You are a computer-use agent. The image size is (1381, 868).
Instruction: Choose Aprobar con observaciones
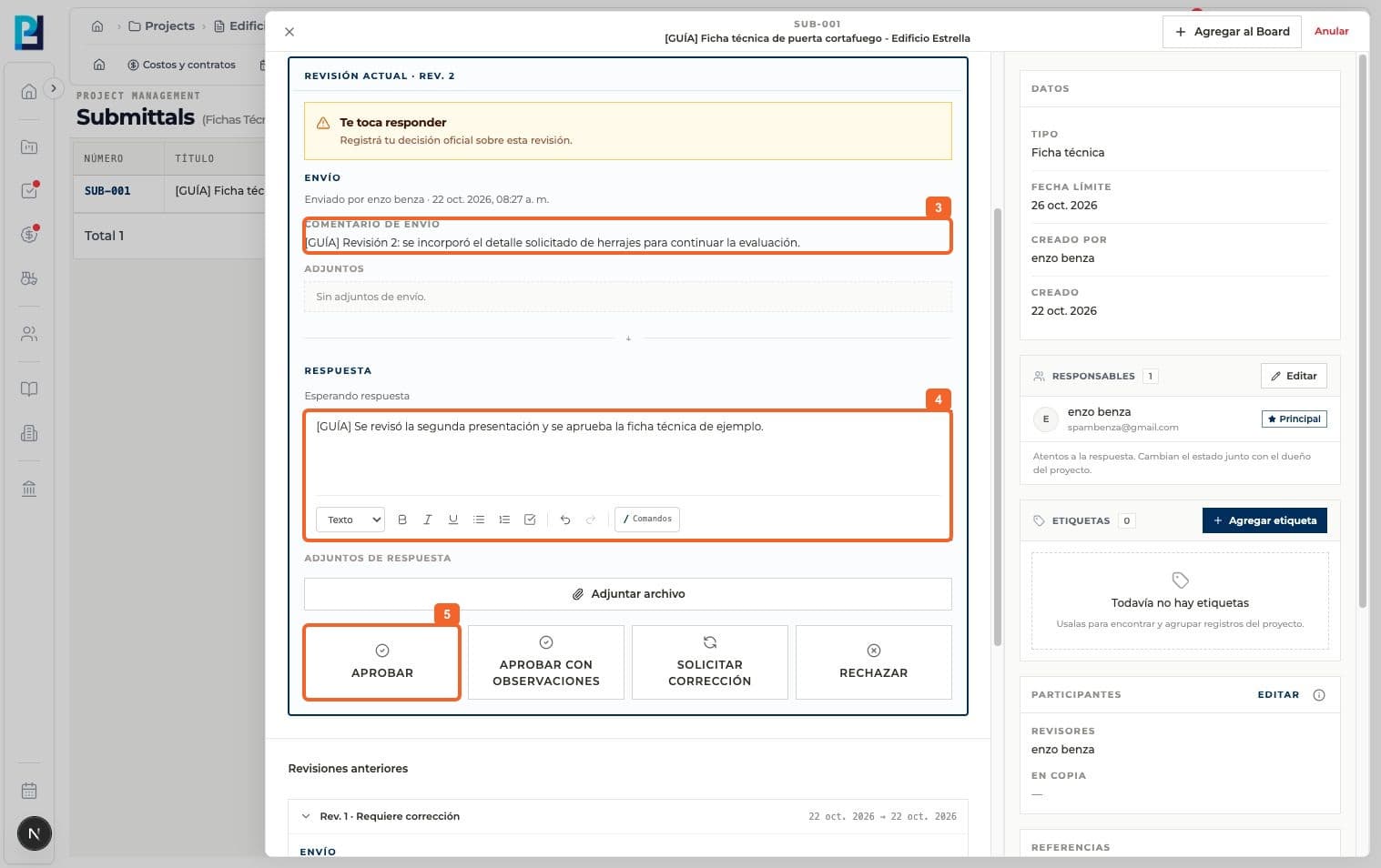[546, 662]
